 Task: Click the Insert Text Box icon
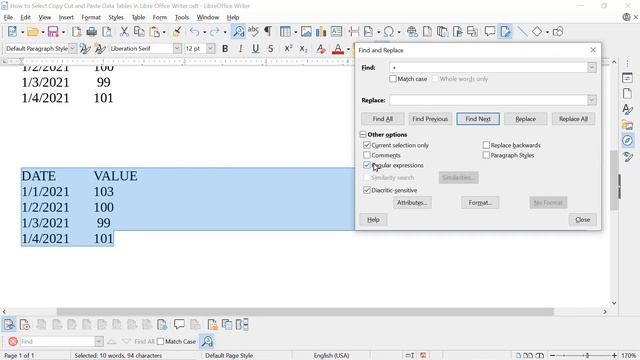point(336,32)
